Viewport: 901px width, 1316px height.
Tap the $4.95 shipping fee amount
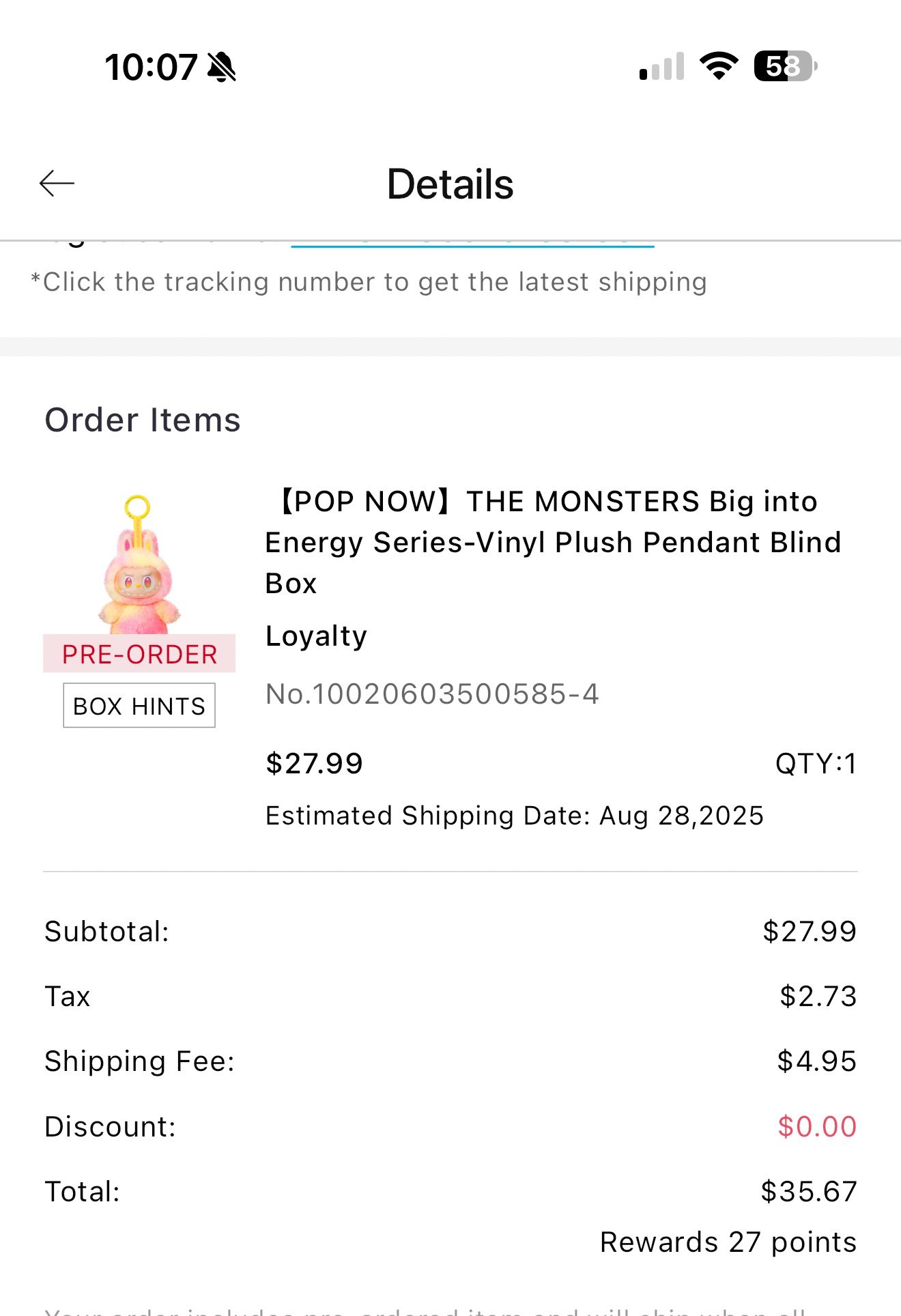816,1061
